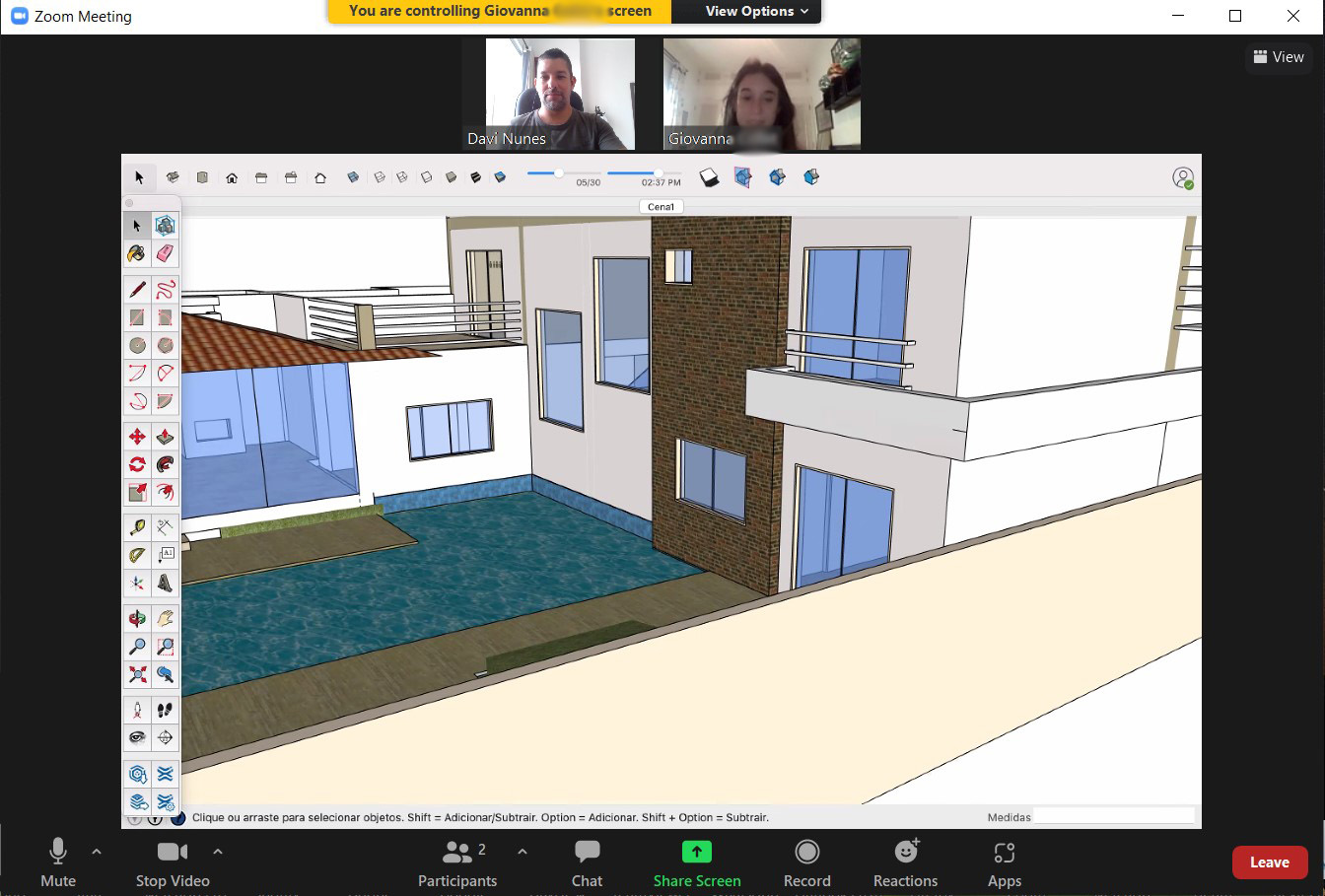Open the Zoom View menu
The height and width of the screenshot is (896, 1325).
pyautogui.click(x=1279, y=56)
